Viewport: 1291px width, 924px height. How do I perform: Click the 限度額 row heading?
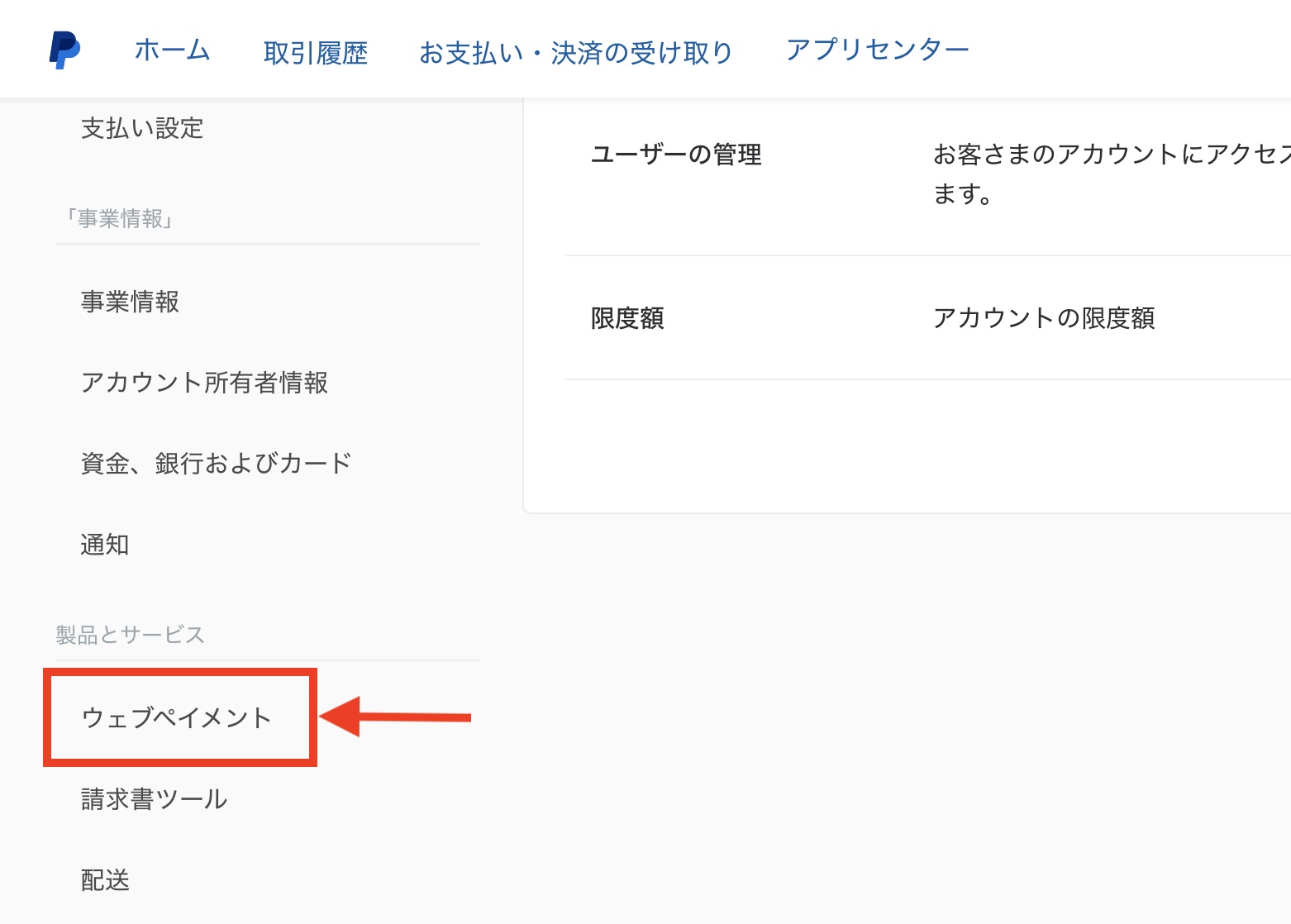pos(627,318)
